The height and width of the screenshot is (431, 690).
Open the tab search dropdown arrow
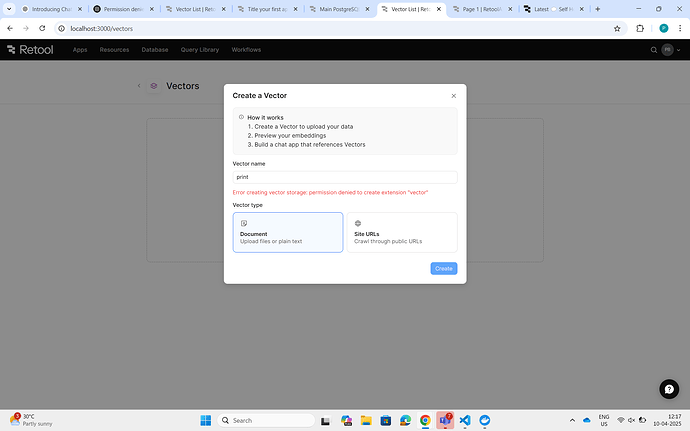[x=9, y=9]
